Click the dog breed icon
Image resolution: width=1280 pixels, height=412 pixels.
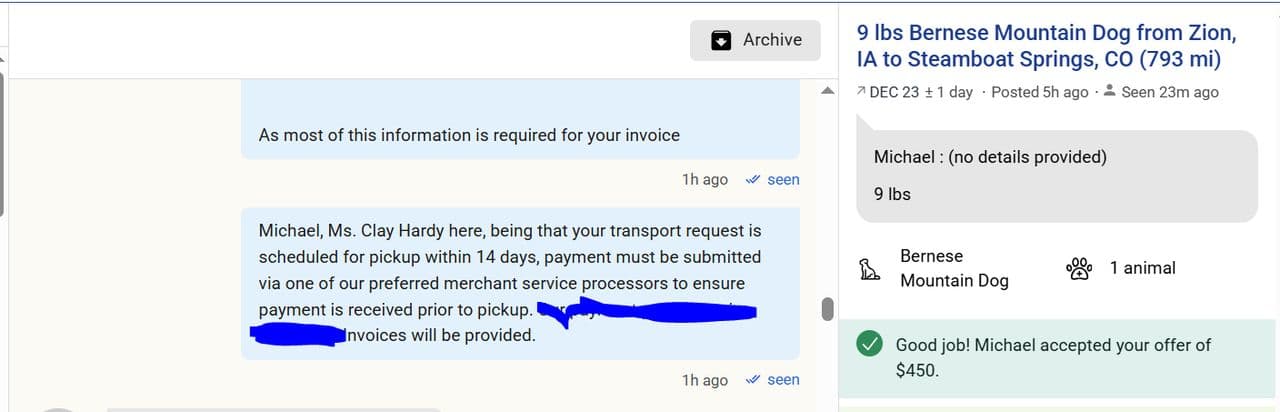pos(870,269)
